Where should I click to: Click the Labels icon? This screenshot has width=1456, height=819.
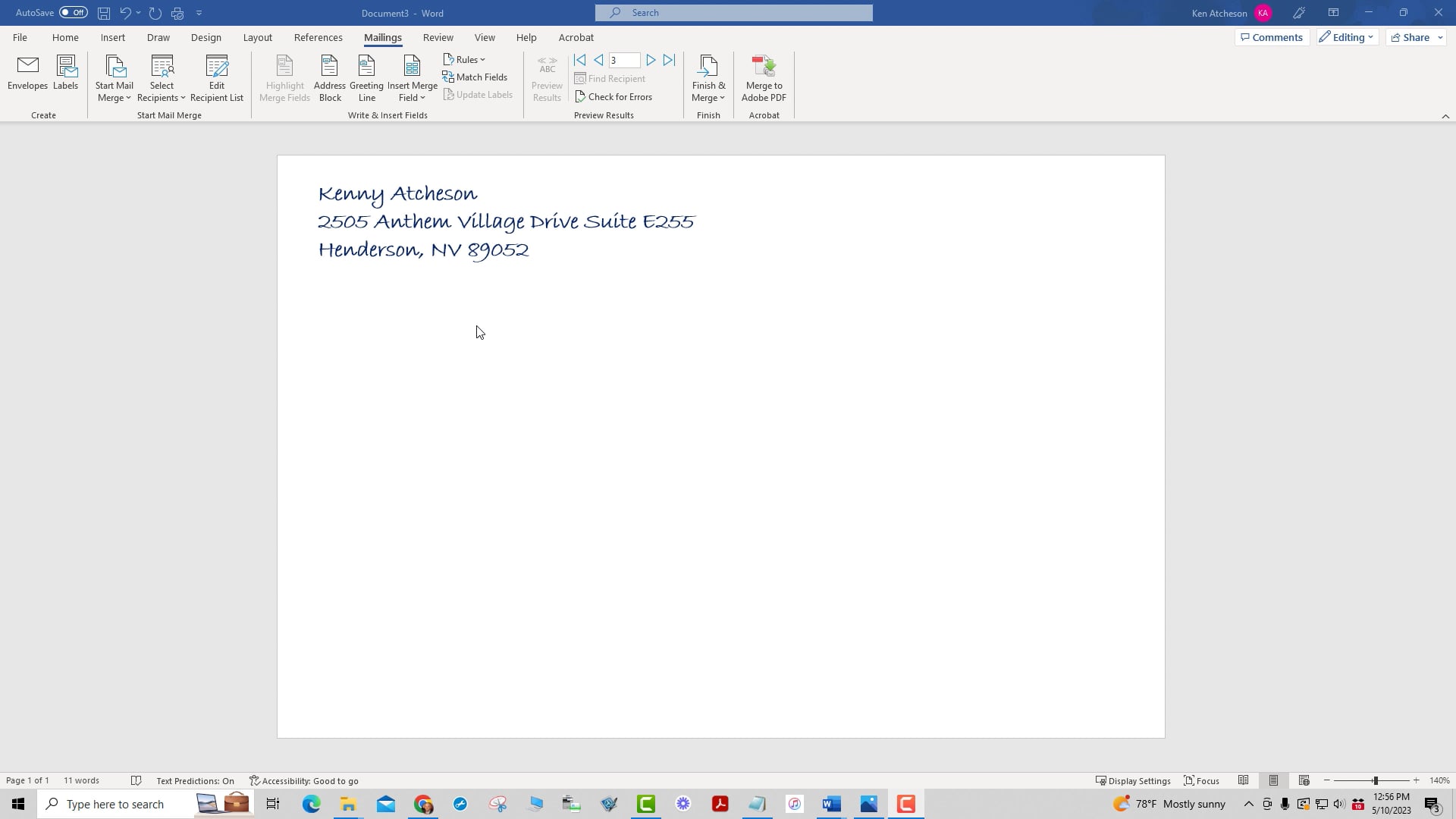(x=66, y=73)
